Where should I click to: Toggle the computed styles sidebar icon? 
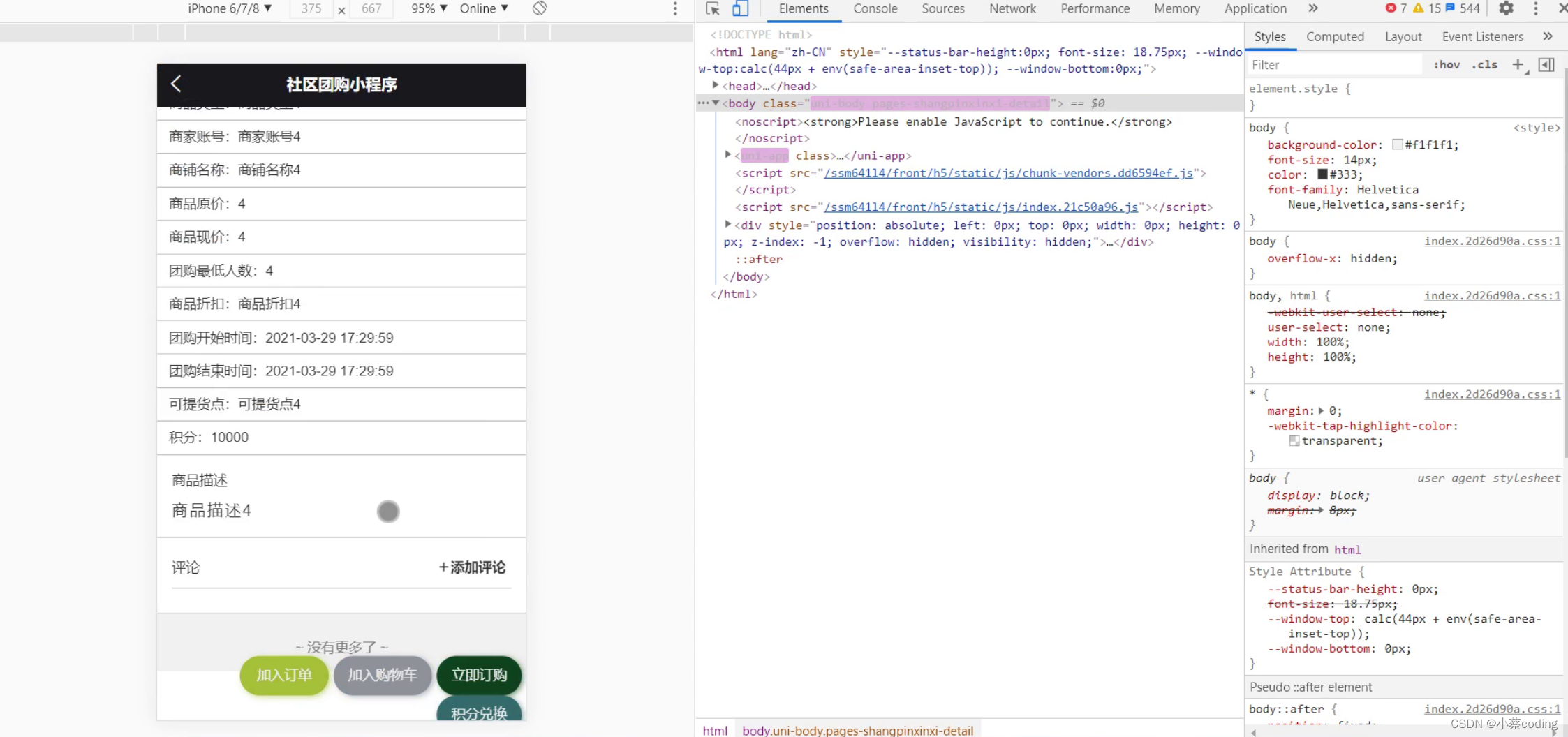(x=1547, y=65)
